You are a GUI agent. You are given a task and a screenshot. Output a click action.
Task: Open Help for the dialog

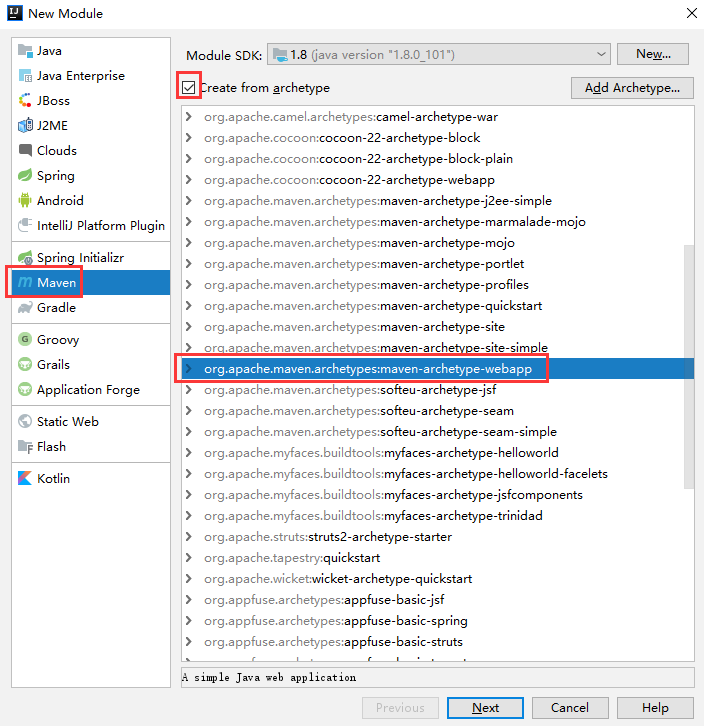pos(655,707)
